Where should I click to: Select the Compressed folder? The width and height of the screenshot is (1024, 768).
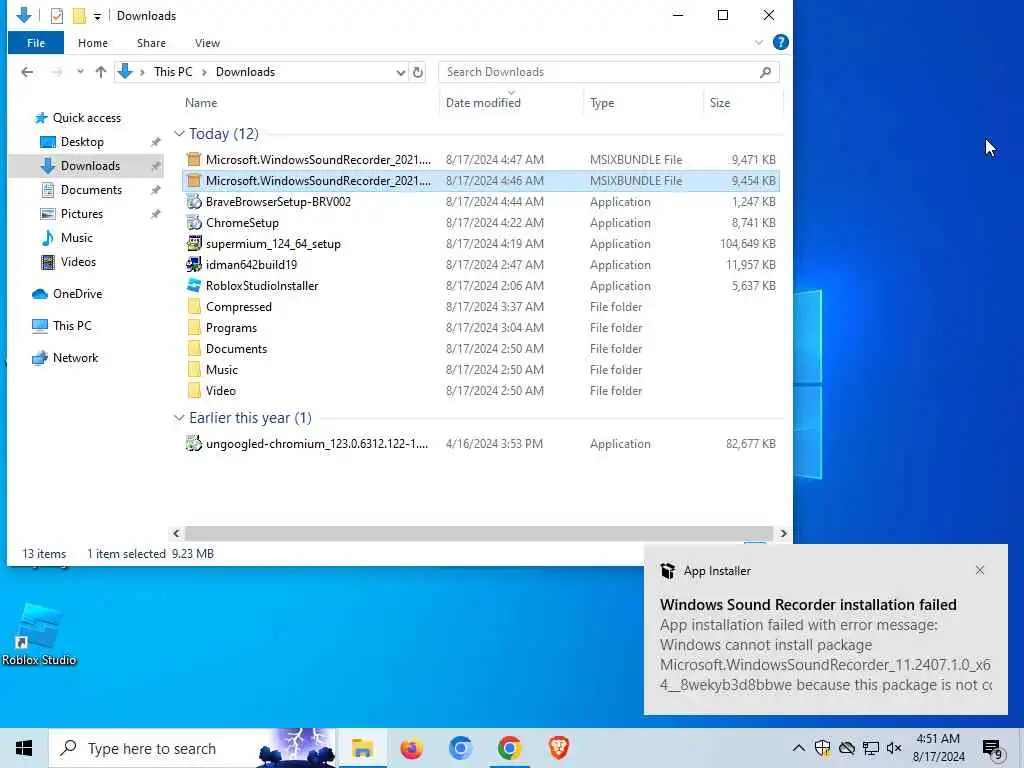click(481, 307)
